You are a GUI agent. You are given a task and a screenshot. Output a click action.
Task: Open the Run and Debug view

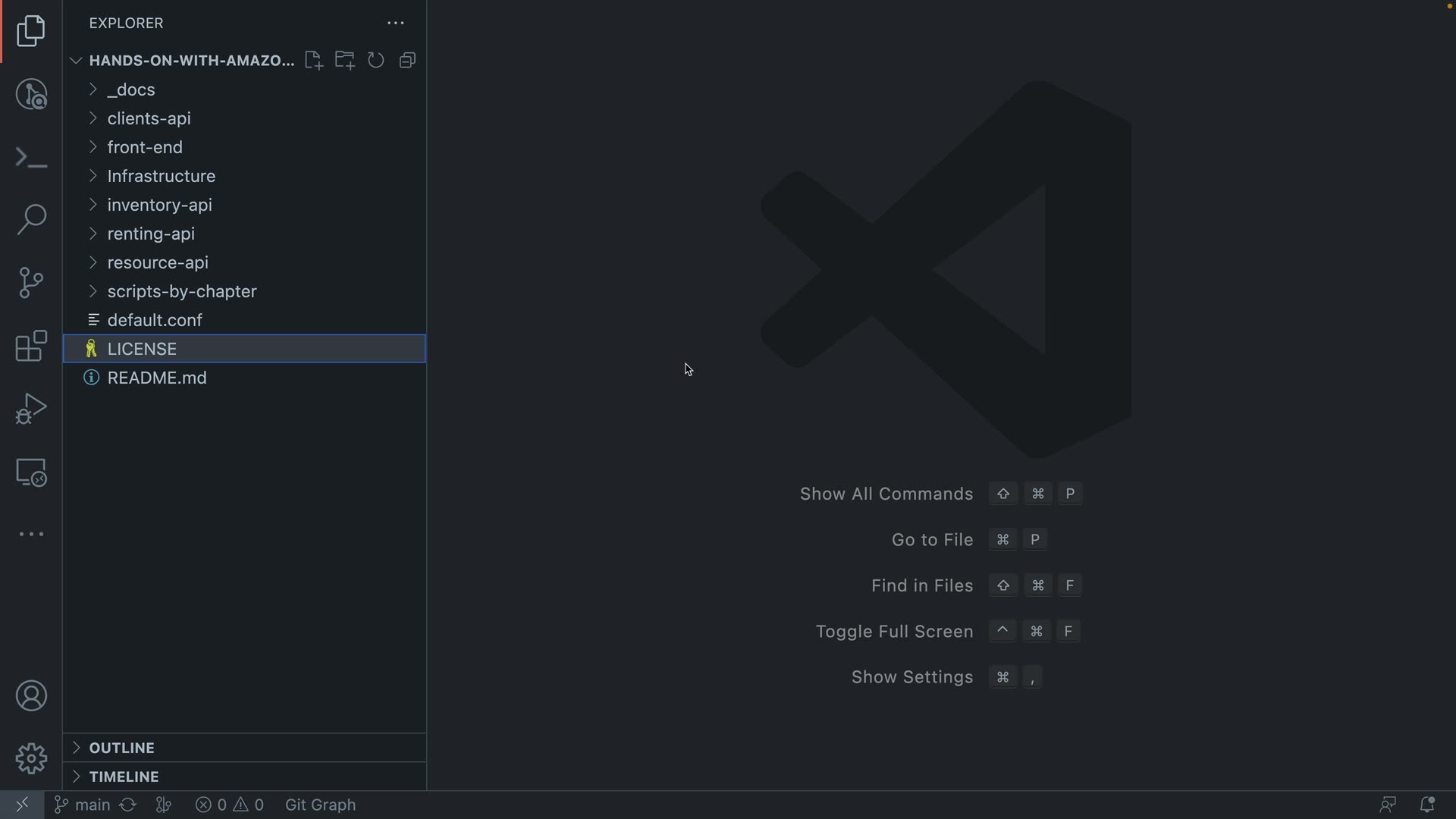tap(31, 409)
